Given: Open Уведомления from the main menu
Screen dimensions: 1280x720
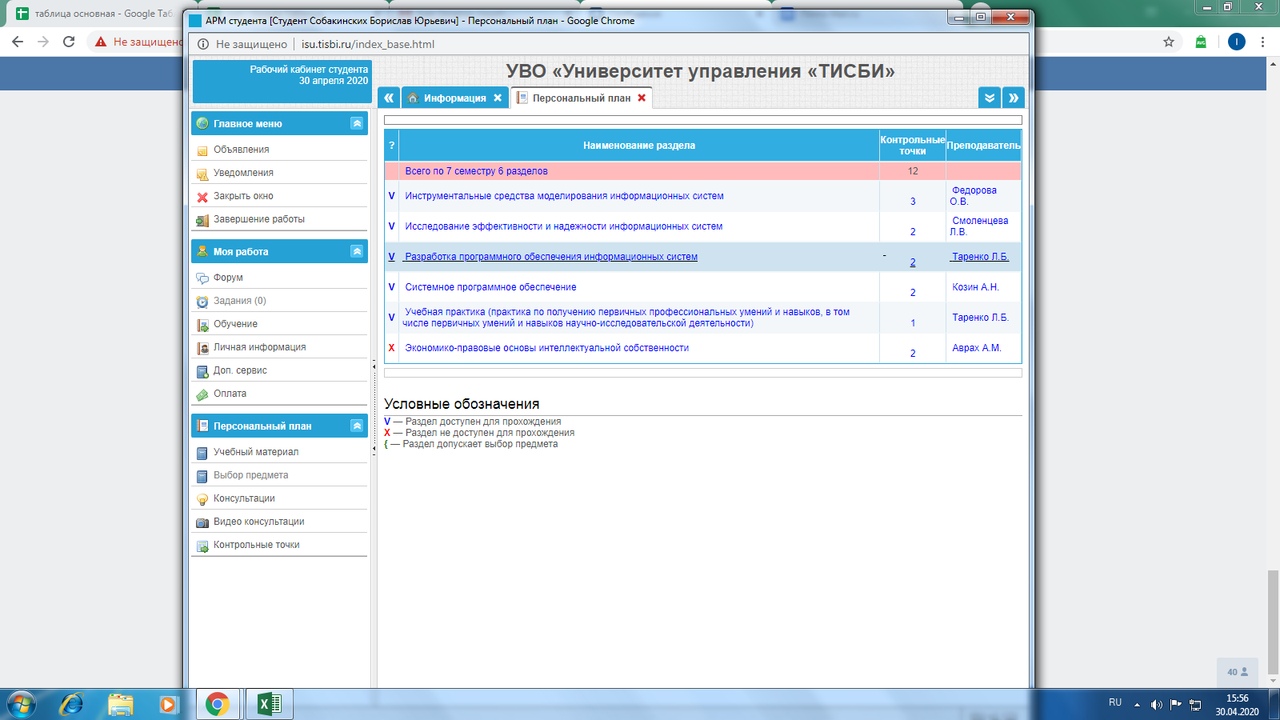Looking at the screenshot, I should point(242,173).
